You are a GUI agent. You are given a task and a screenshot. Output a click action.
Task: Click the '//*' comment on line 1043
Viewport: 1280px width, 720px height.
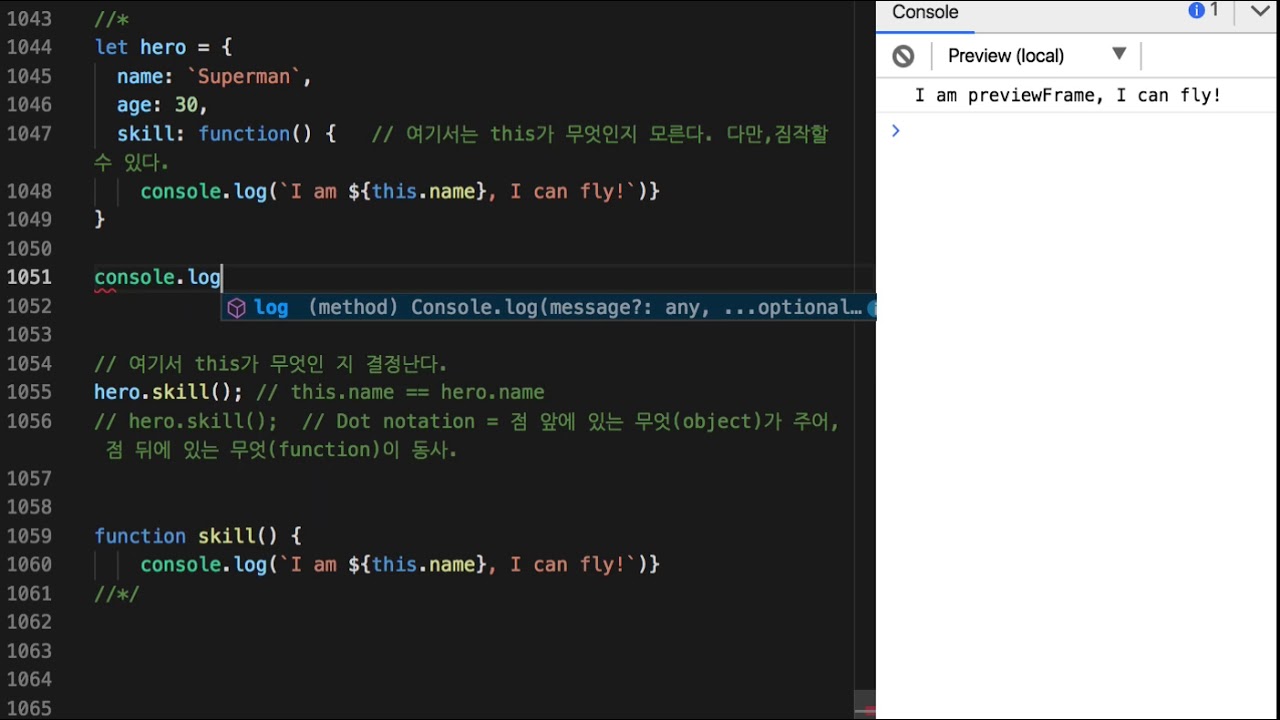click(111, 18)
